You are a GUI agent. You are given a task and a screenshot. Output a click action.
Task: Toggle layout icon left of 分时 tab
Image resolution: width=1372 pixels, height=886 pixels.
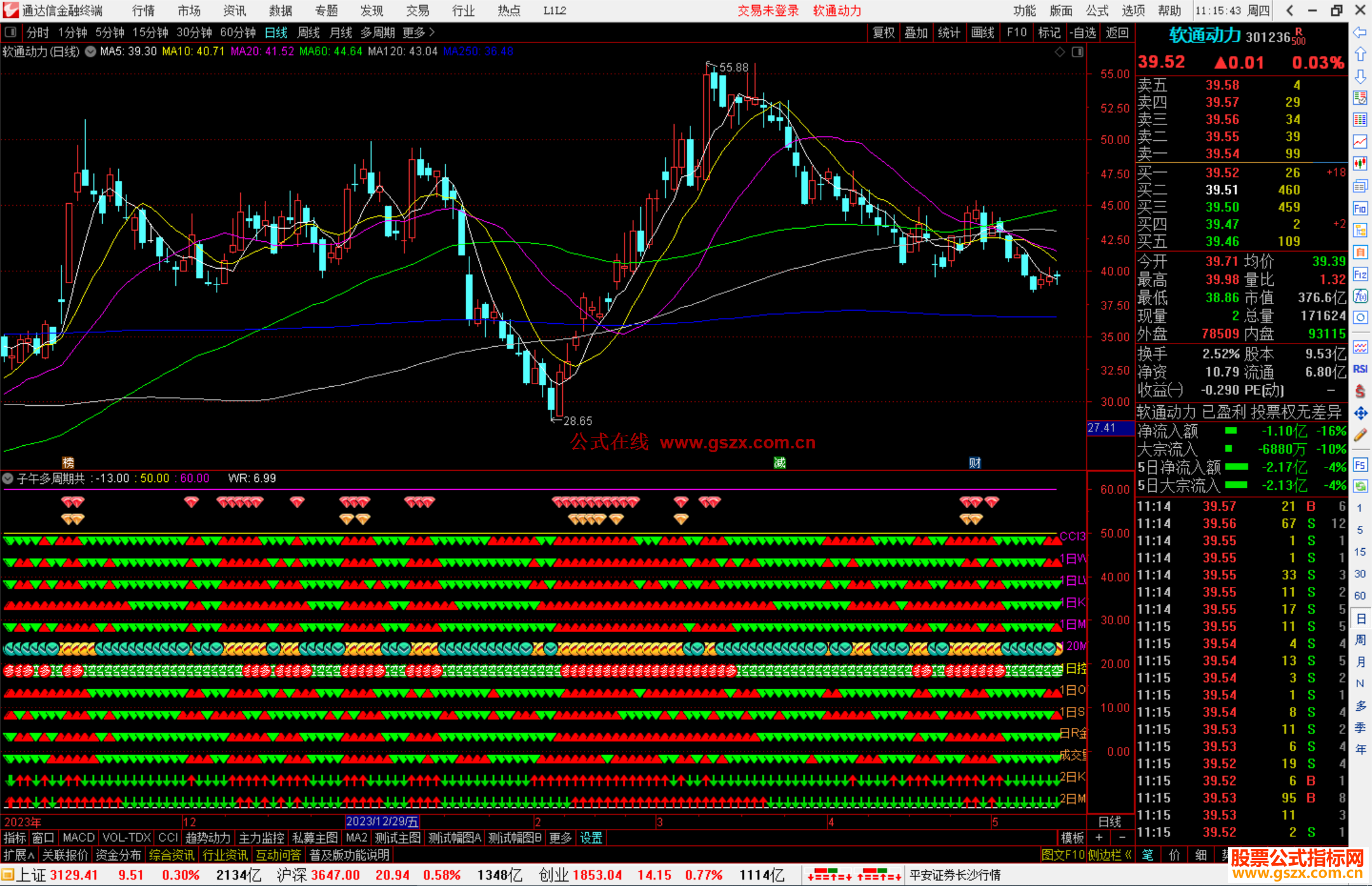coord(11,32)
